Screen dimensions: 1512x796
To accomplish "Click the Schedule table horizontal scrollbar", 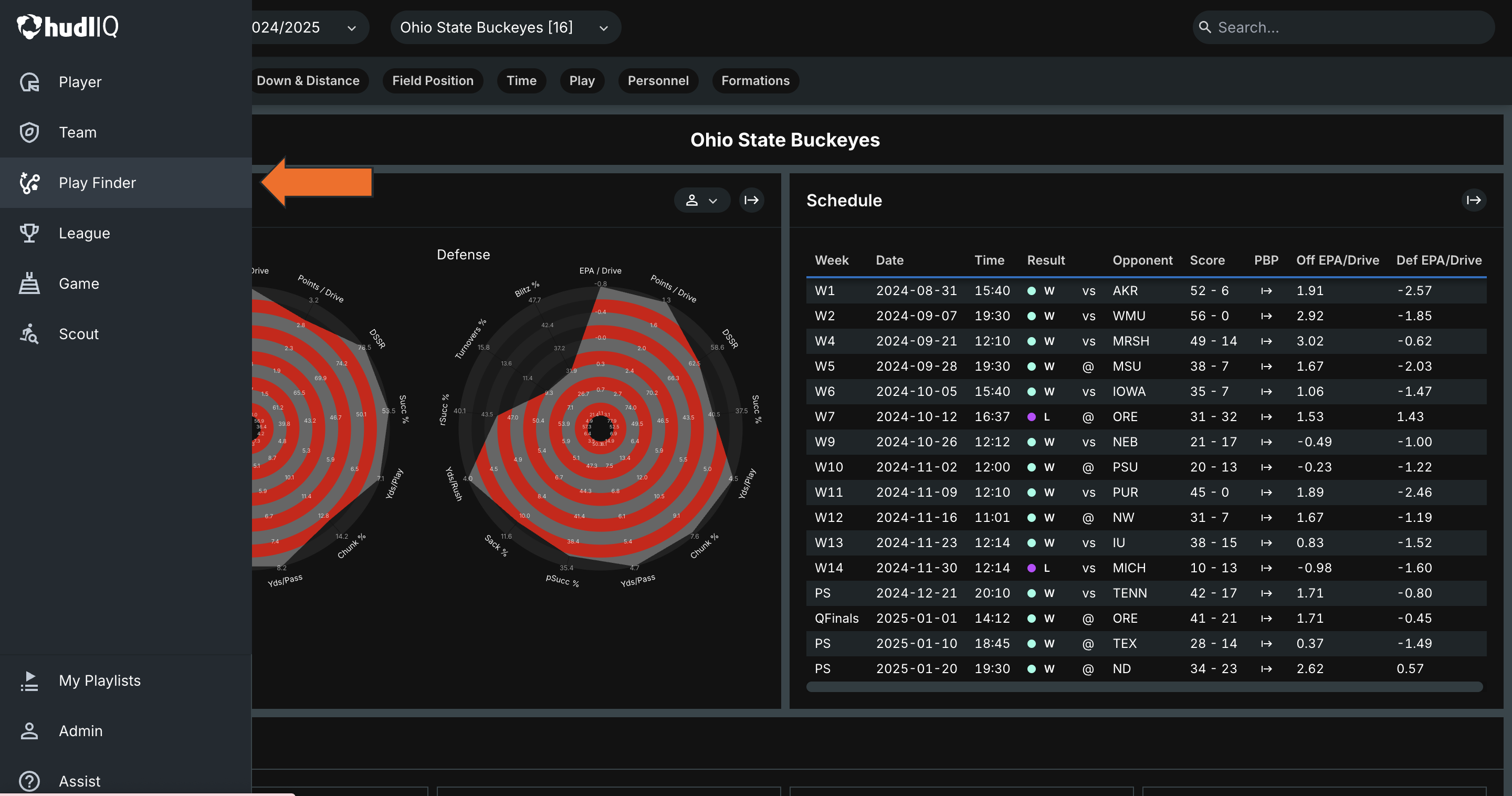I will pos(1144,687).
